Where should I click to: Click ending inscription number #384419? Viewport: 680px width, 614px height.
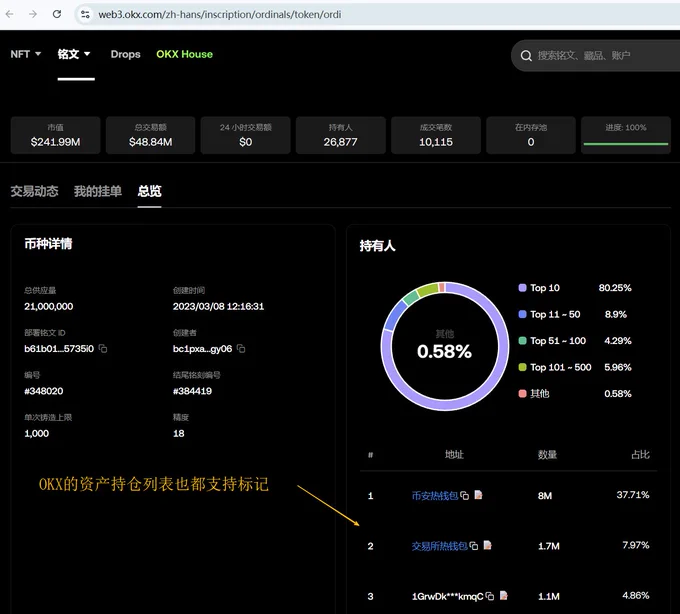(x=193, y=391)
